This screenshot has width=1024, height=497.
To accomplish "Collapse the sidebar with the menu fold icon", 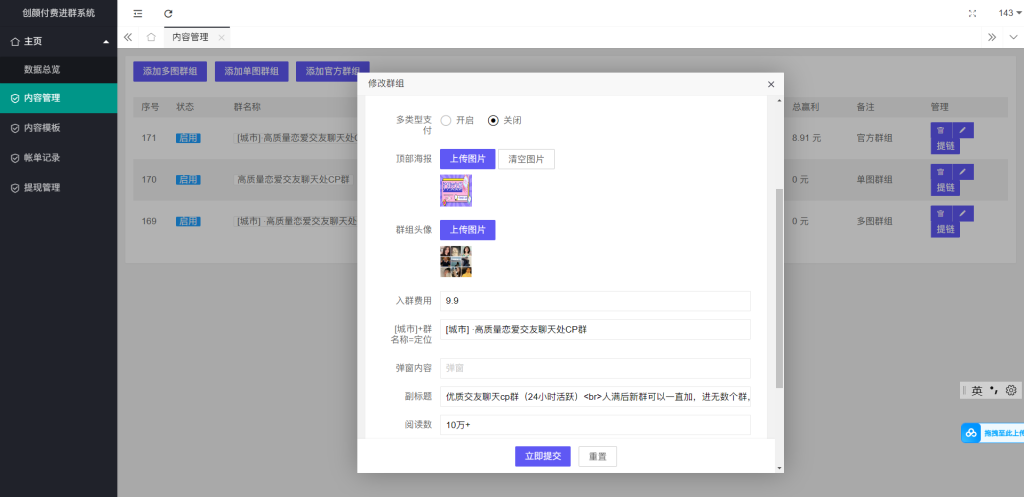I will pos(138,13).
